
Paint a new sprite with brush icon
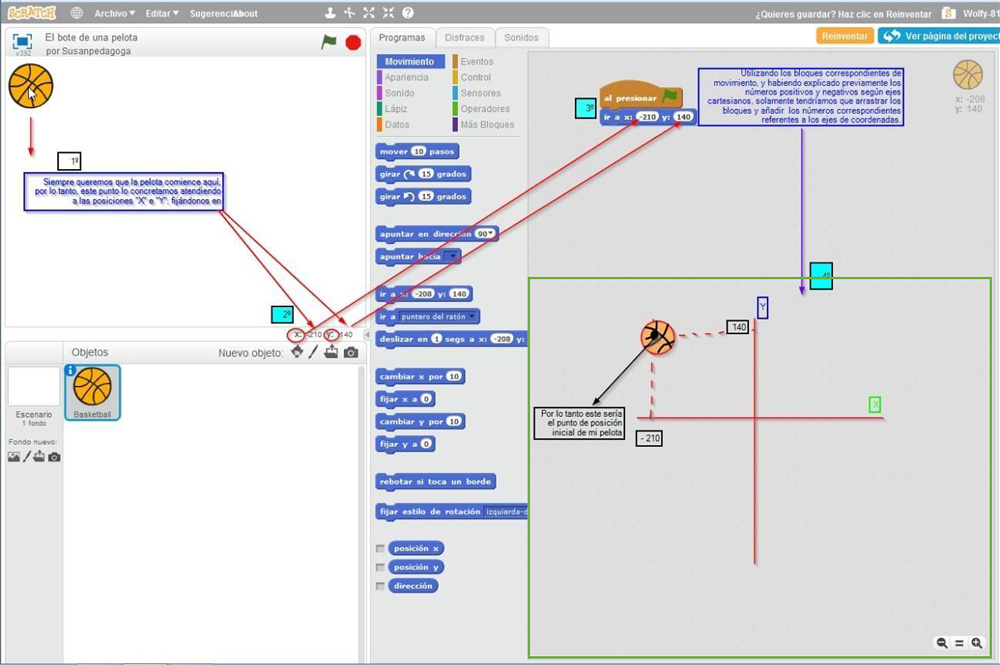313,352
